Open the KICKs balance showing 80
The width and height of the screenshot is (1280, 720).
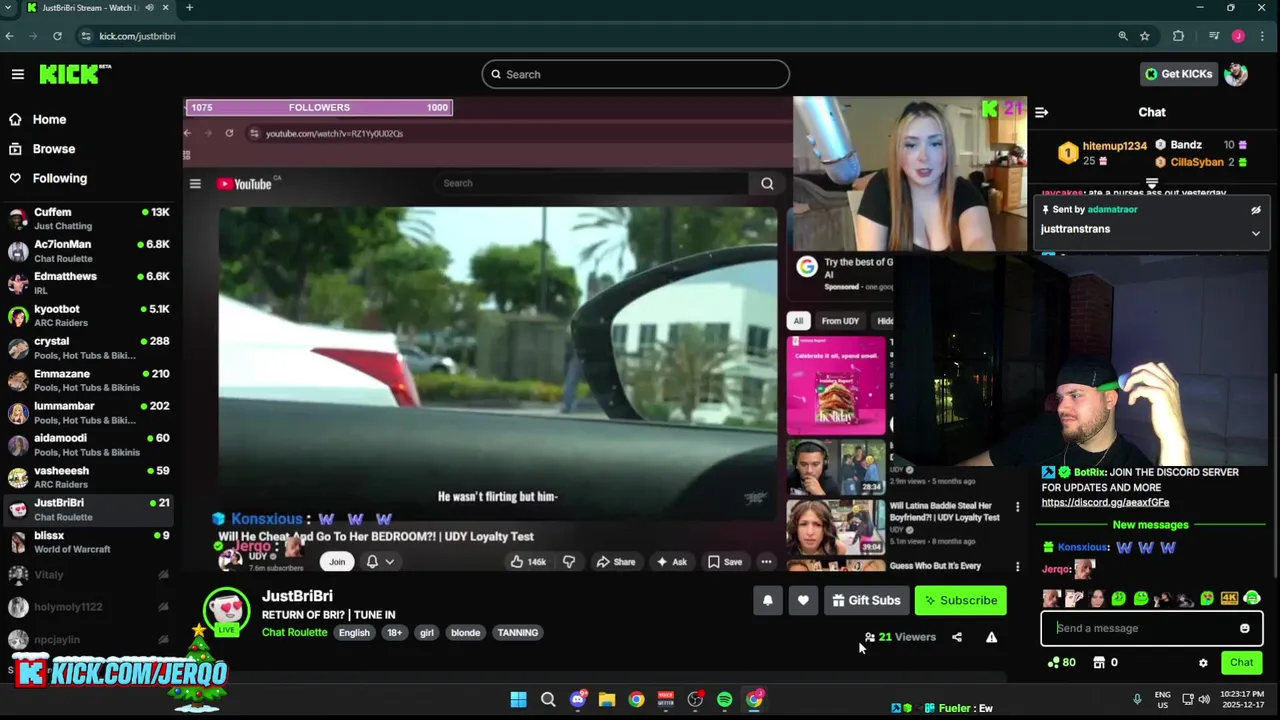[1062, 662]
